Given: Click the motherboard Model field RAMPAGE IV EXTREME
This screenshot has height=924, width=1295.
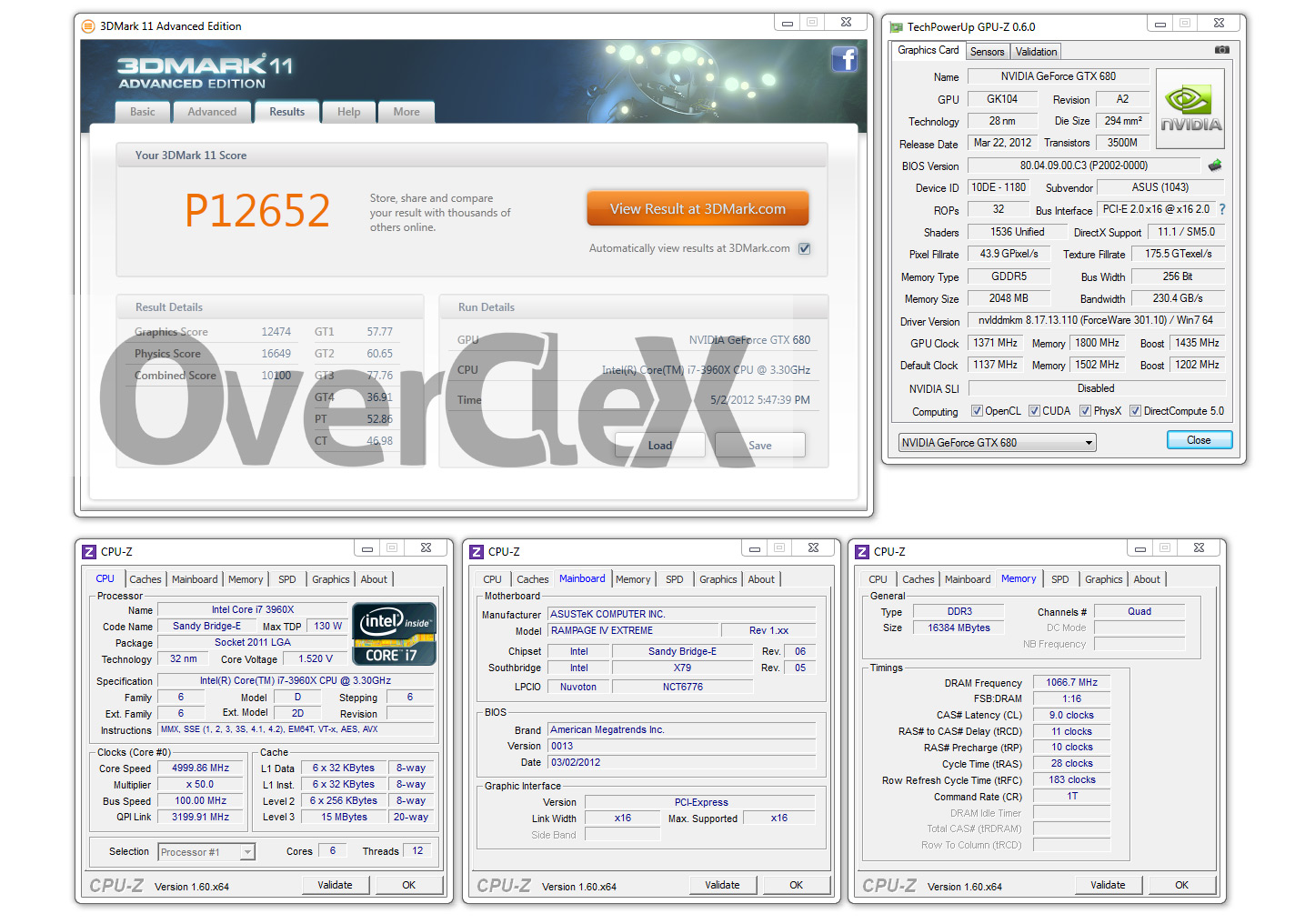Looking at the screenshot, I should tap(631, 630).
